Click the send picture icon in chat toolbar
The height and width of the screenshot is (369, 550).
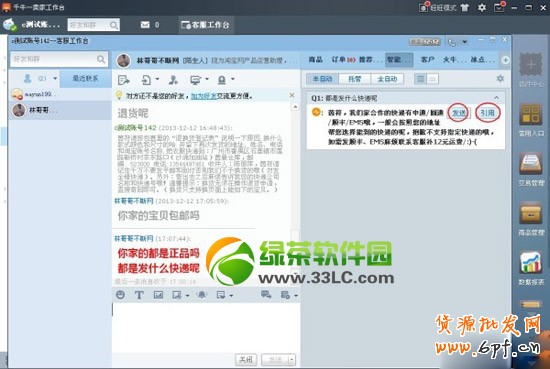coord(158,295)
